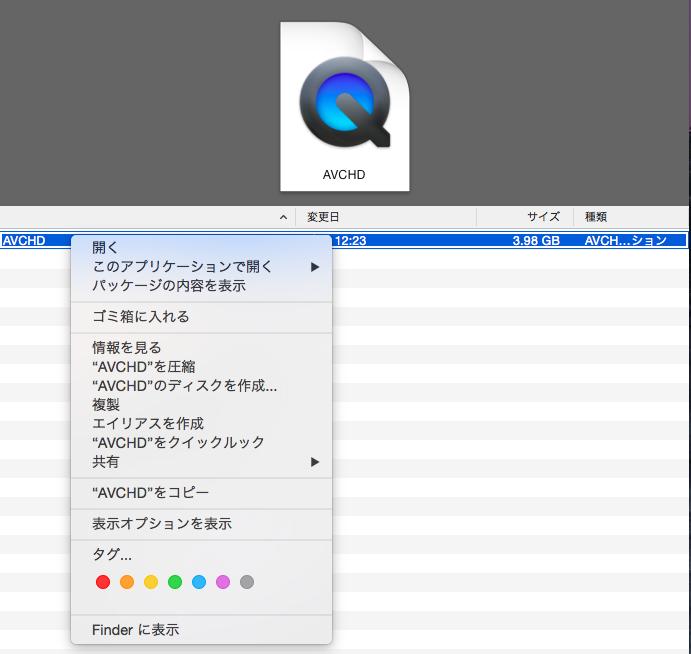
Task: Select the yellow tag color dot
Action: (x=151, y=582)
